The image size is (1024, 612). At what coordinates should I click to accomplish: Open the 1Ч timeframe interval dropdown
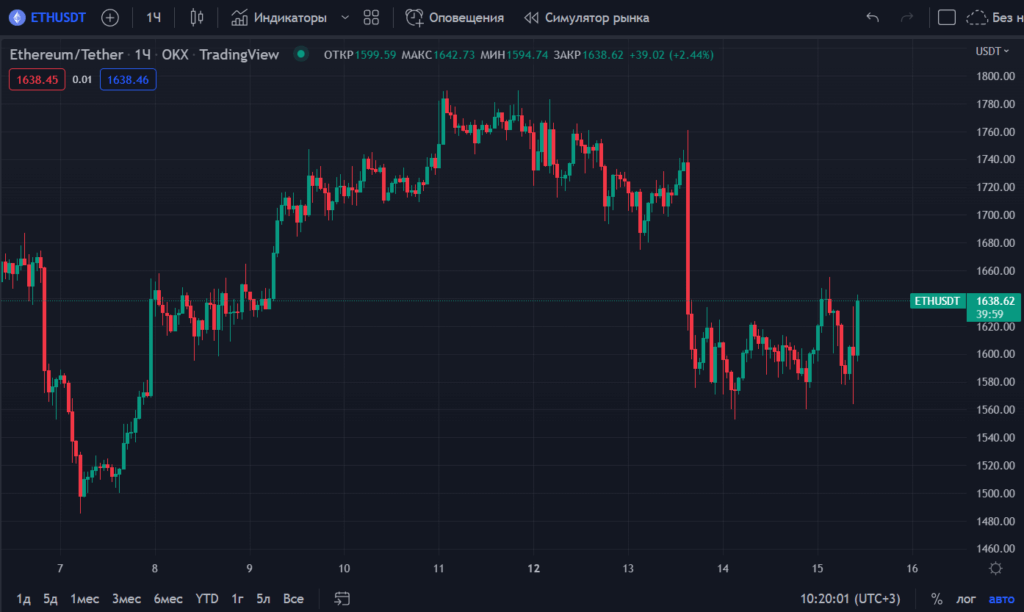point(154,18)
